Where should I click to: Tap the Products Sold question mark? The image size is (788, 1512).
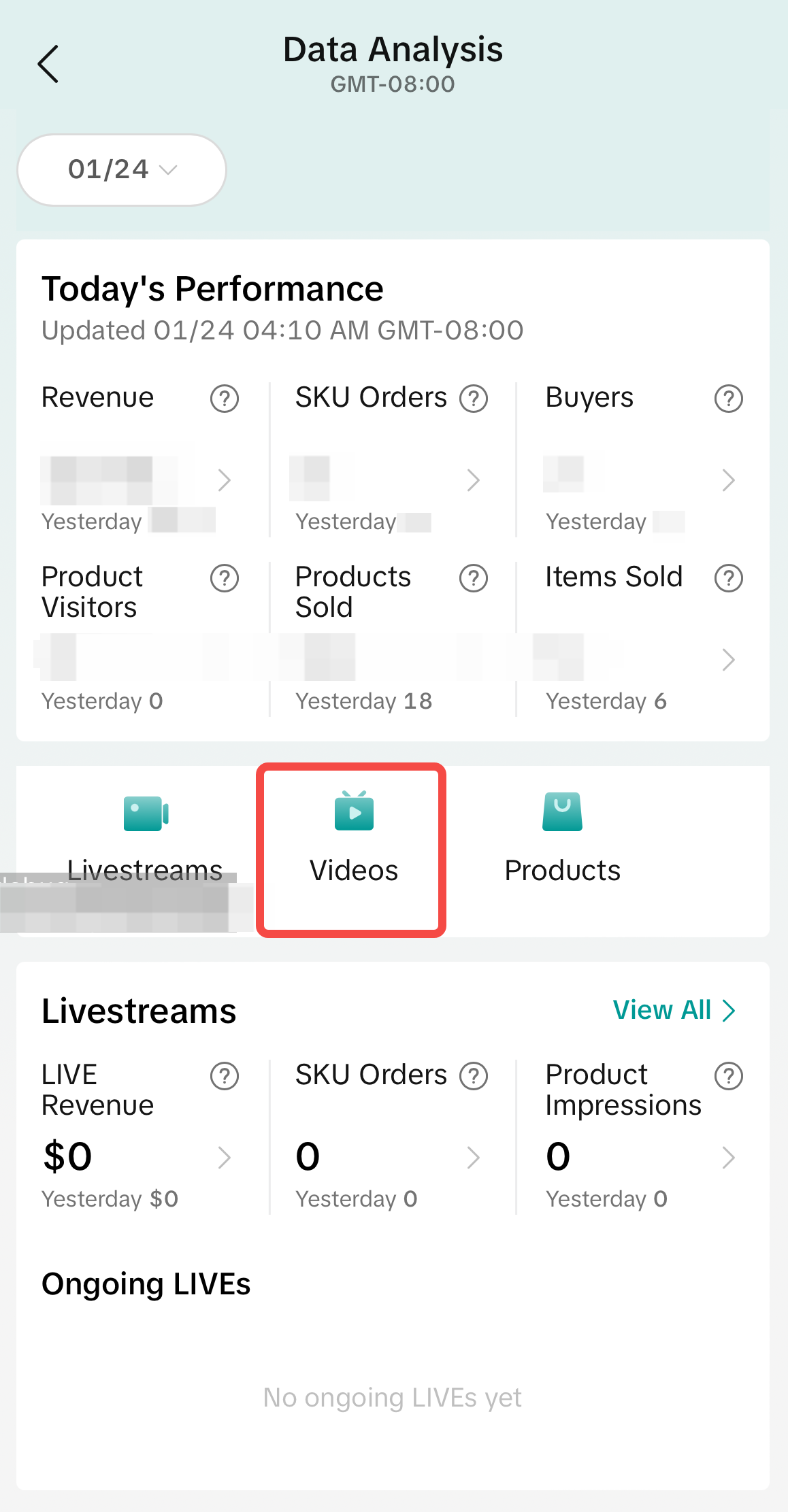point(474,578)
